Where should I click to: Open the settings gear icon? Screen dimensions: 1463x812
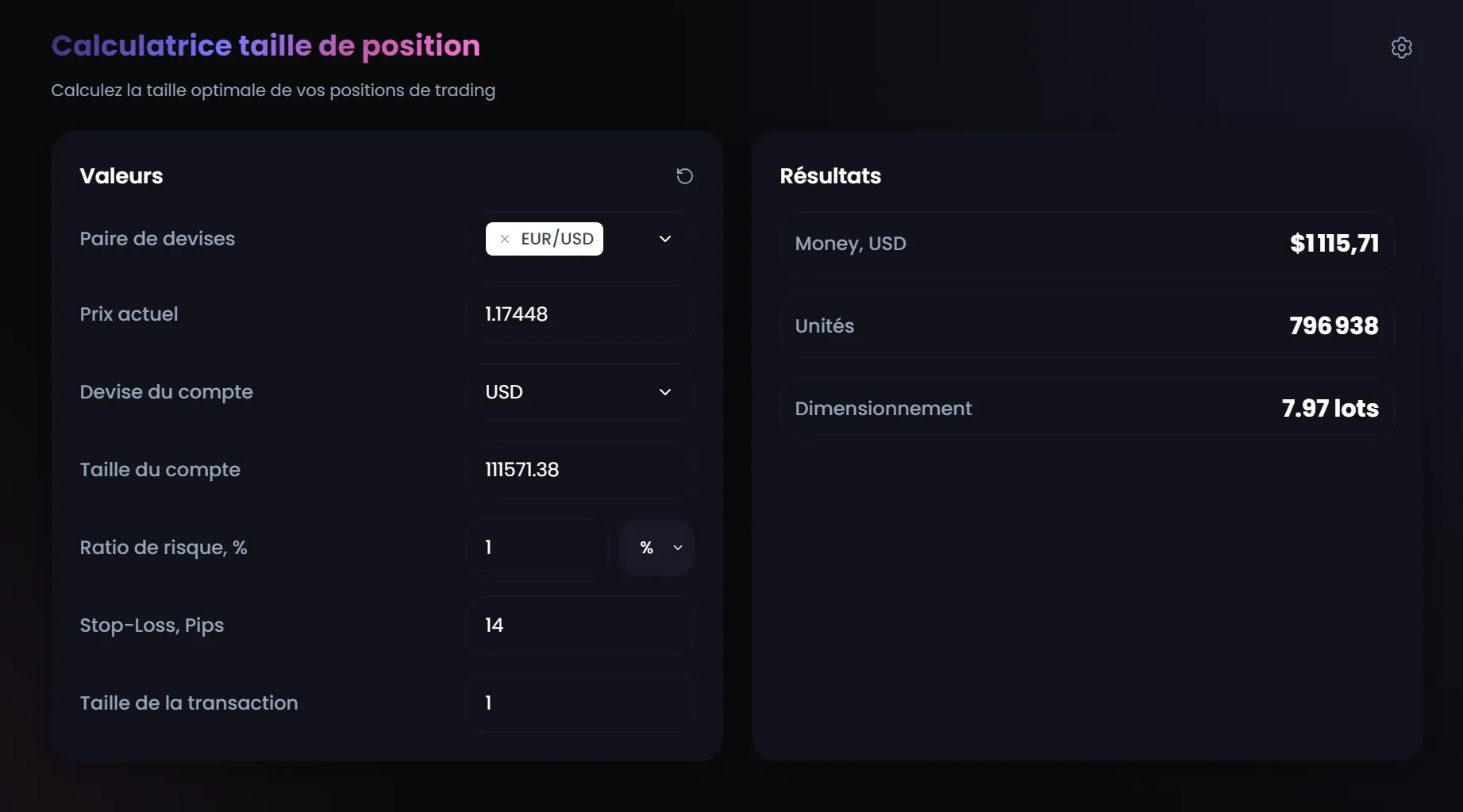(x=1402, y=48)
